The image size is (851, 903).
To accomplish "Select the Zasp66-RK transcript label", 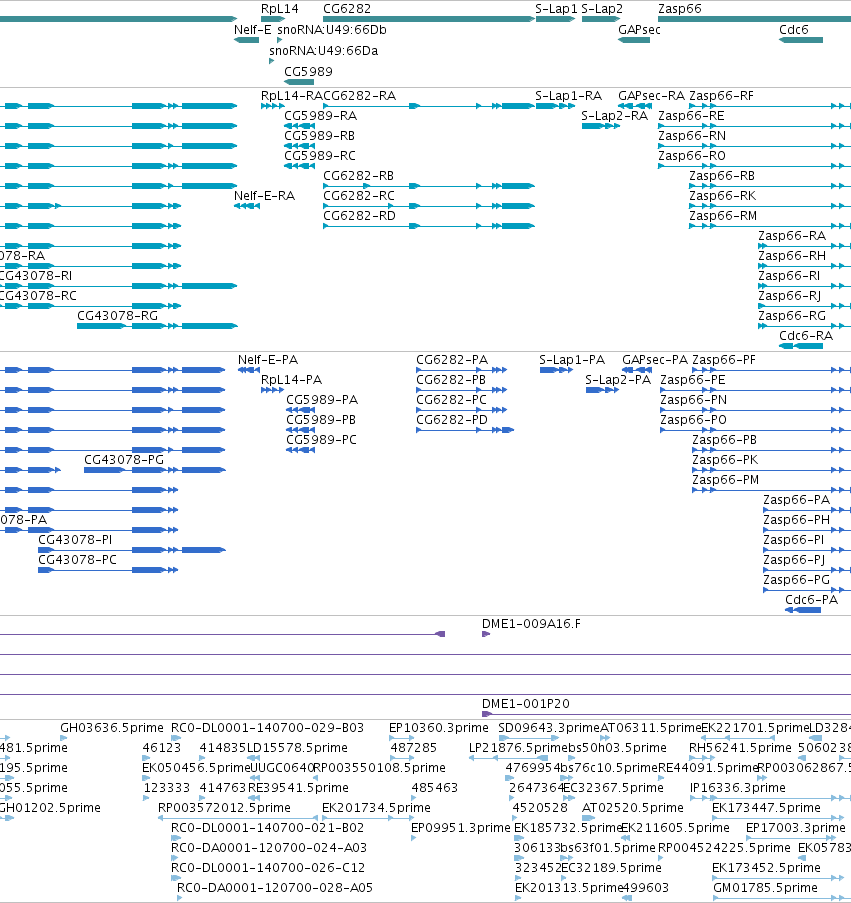I will coord(723,196).
